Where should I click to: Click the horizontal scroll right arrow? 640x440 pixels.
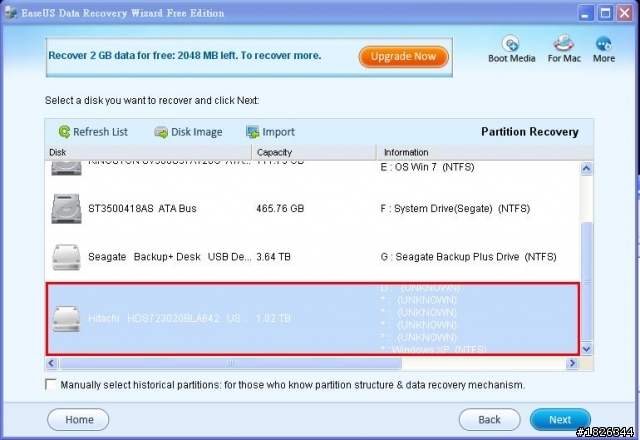click(572, 363)
